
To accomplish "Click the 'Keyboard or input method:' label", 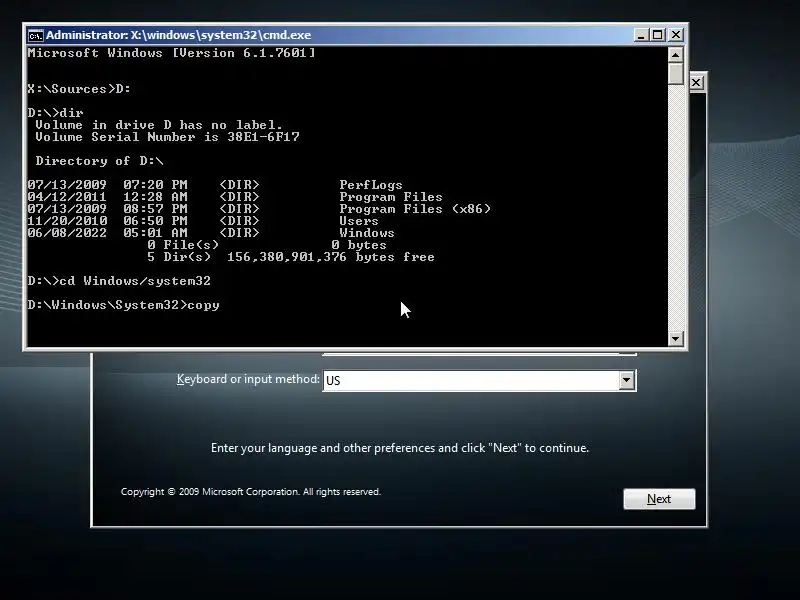I will click(x=248, y=379).
